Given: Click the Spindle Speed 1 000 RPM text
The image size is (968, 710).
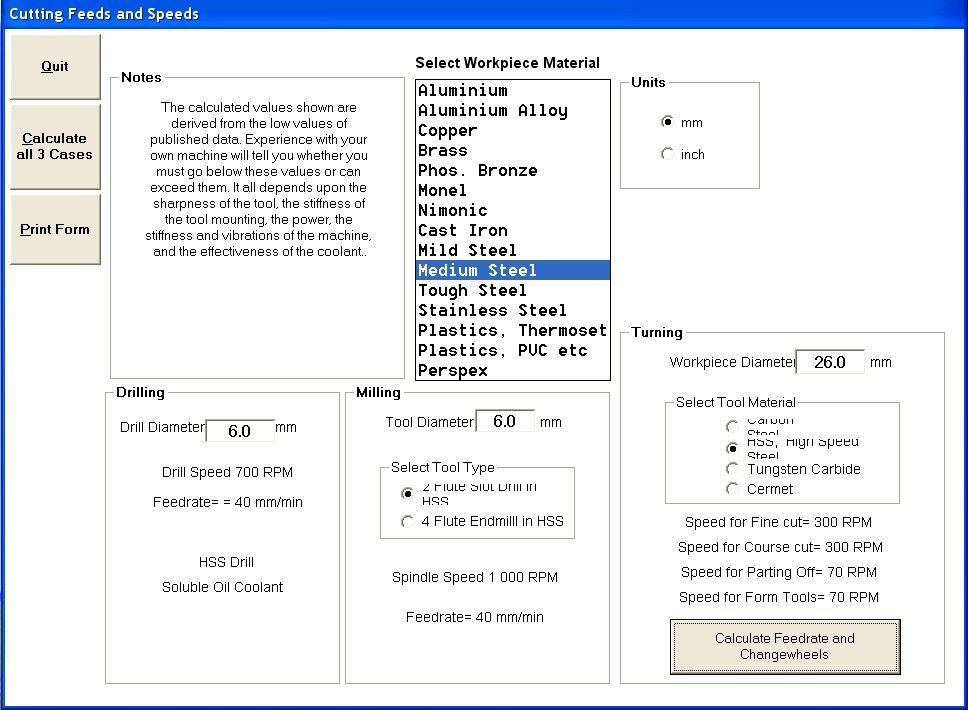Looking at the screenshot, I should [475, 577].
